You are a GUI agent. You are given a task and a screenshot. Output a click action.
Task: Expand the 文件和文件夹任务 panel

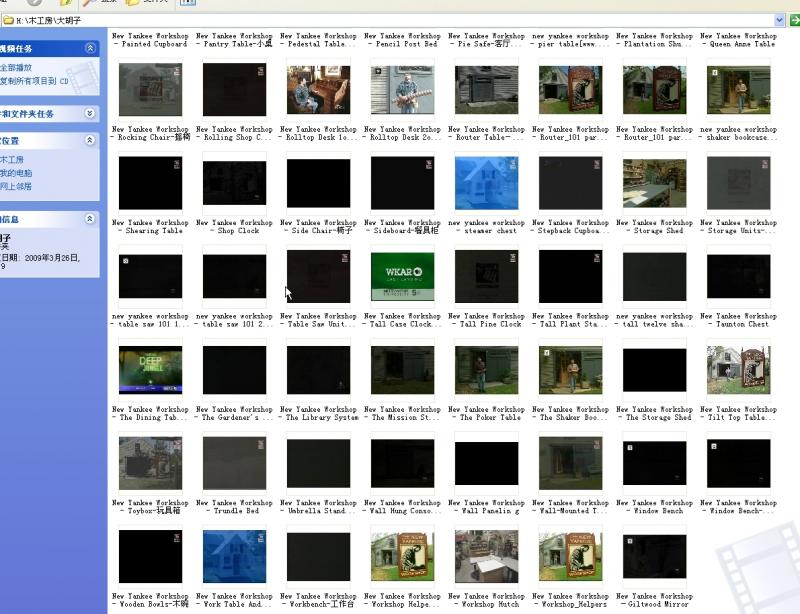(x=90, y=113)
